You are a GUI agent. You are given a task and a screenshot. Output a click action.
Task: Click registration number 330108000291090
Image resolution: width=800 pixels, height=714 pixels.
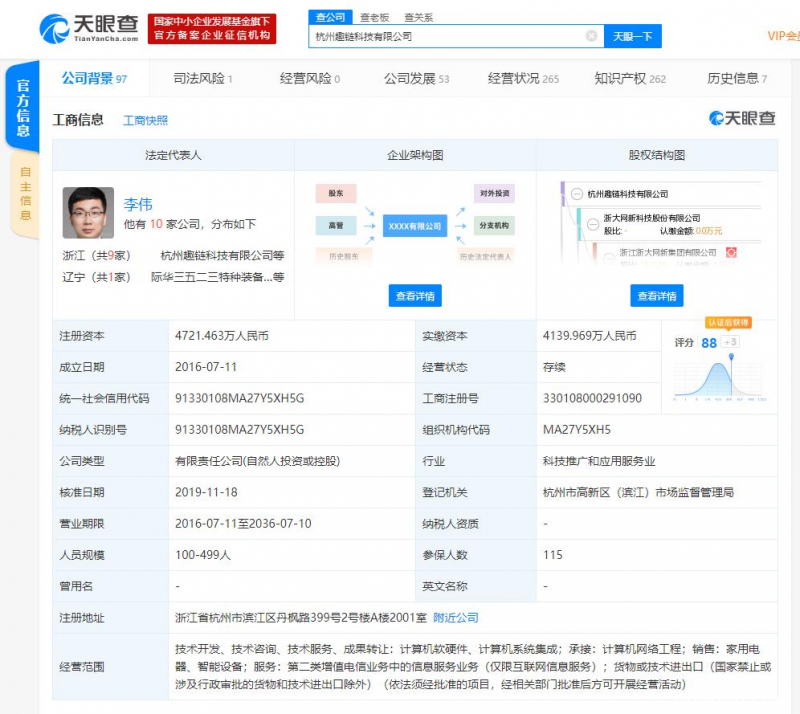pyautogui.click(x=592, y=398)
